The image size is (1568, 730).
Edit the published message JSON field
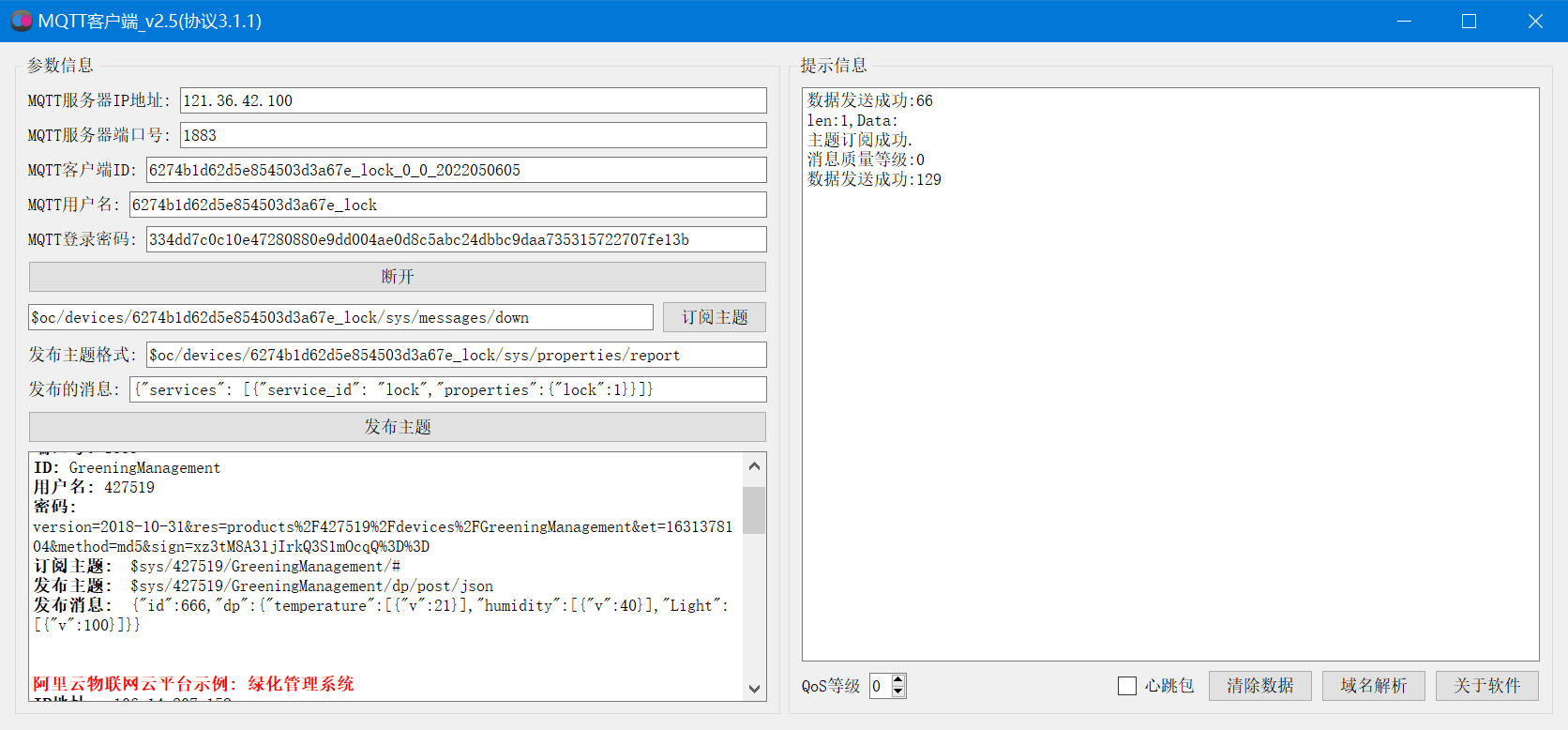coord(447,389)
